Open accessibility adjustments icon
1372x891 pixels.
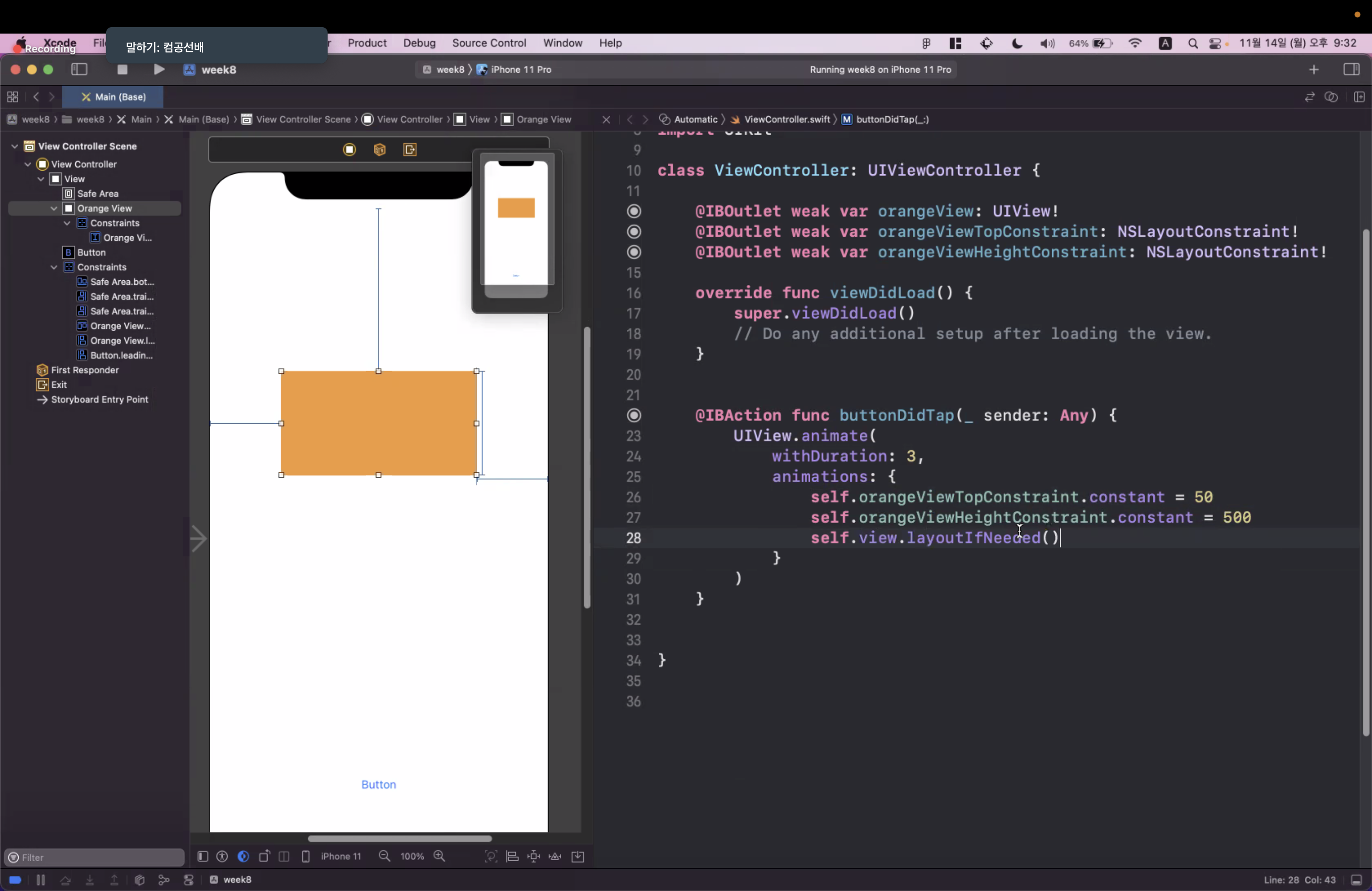(x=222, y=857)
